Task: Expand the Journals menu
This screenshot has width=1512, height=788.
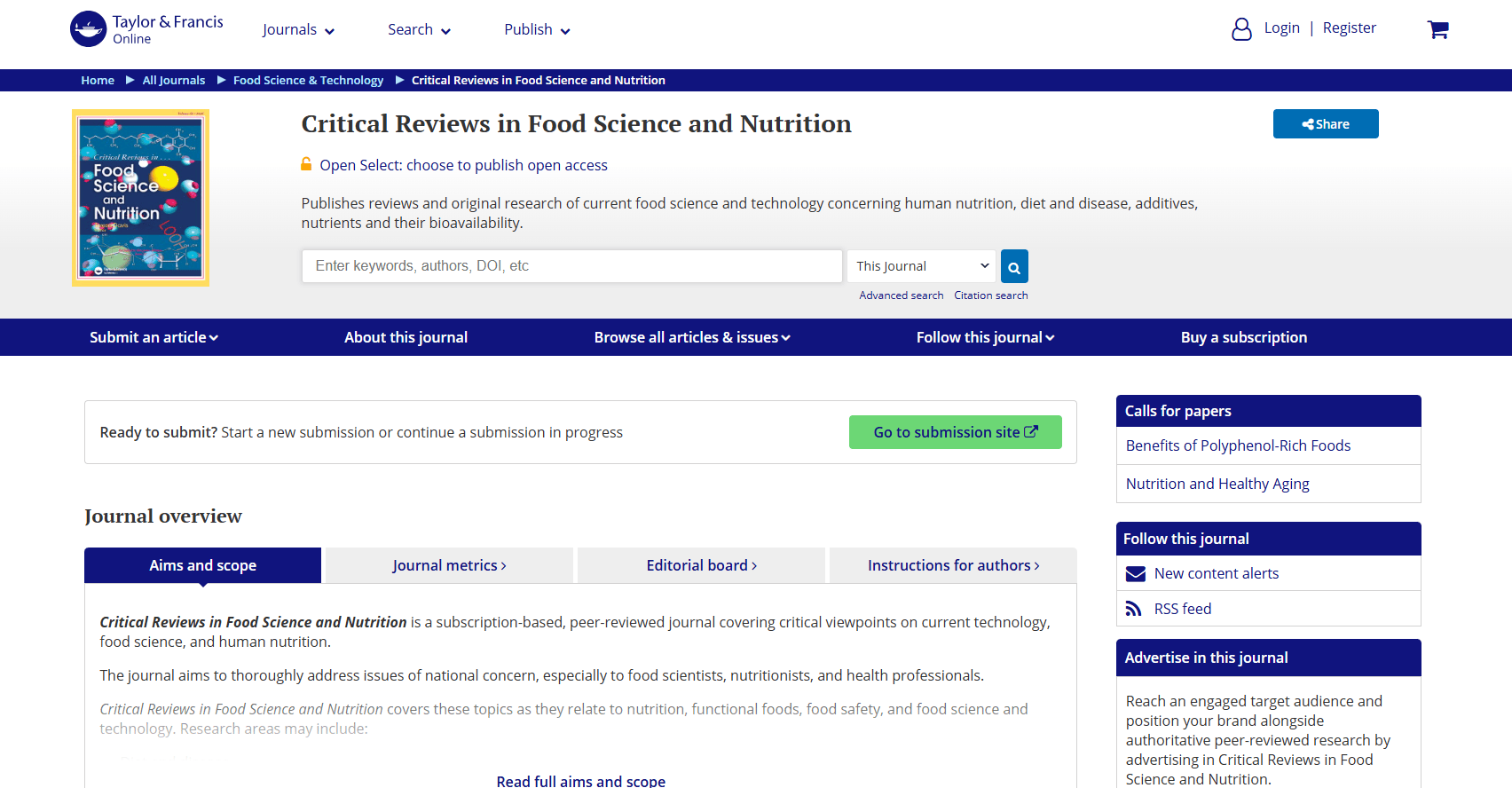Action: pos(299,29)
